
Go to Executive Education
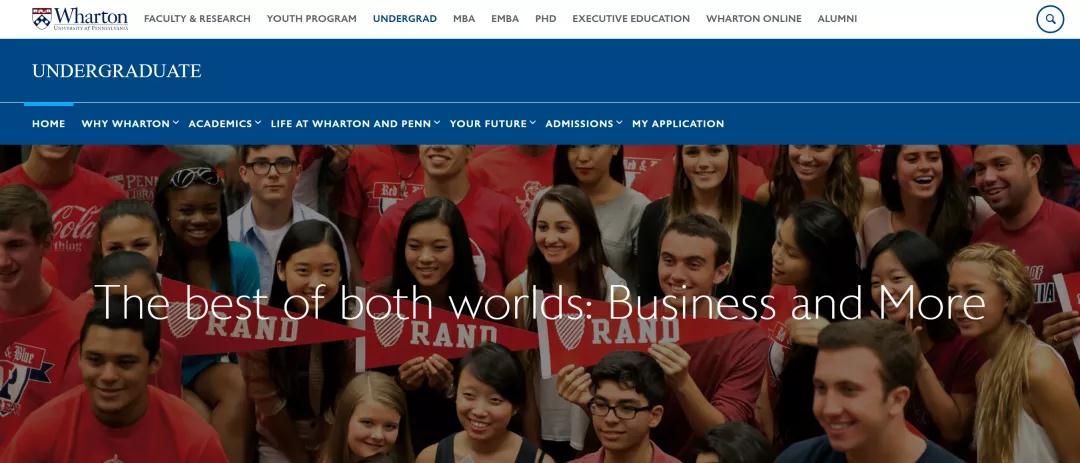coord(631,19)
